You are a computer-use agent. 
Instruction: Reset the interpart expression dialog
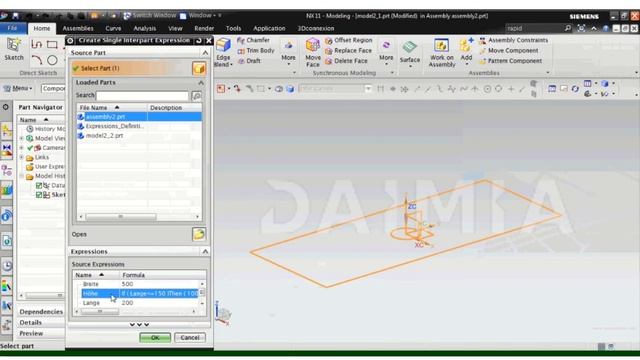pyautogui.click(x=199, y=40)
